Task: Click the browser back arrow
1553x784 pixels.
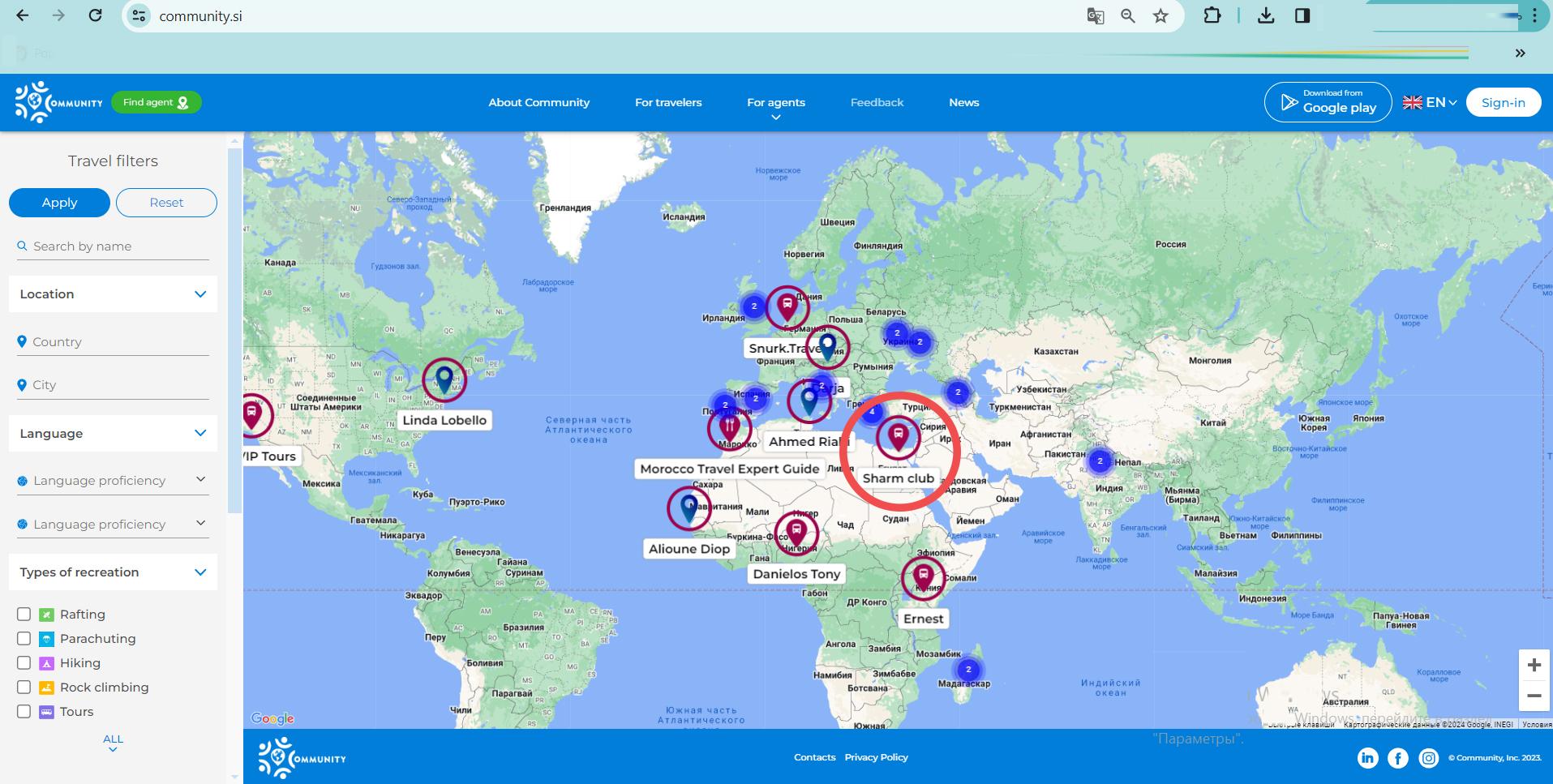Action: [23, 15]
